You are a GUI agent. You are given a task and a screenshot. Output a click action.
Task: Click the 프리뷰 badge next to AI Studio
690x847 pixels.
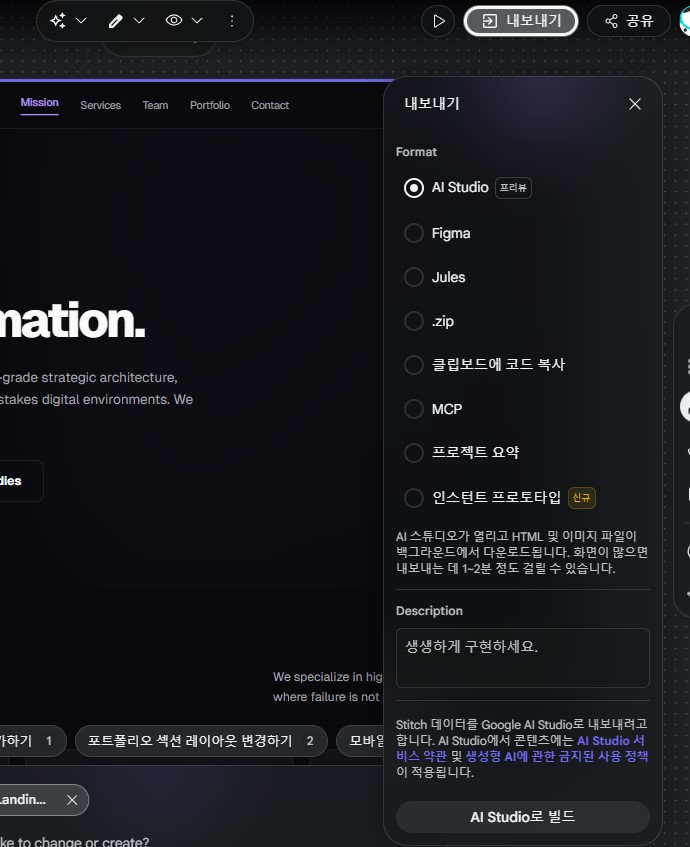pos(513,188)
